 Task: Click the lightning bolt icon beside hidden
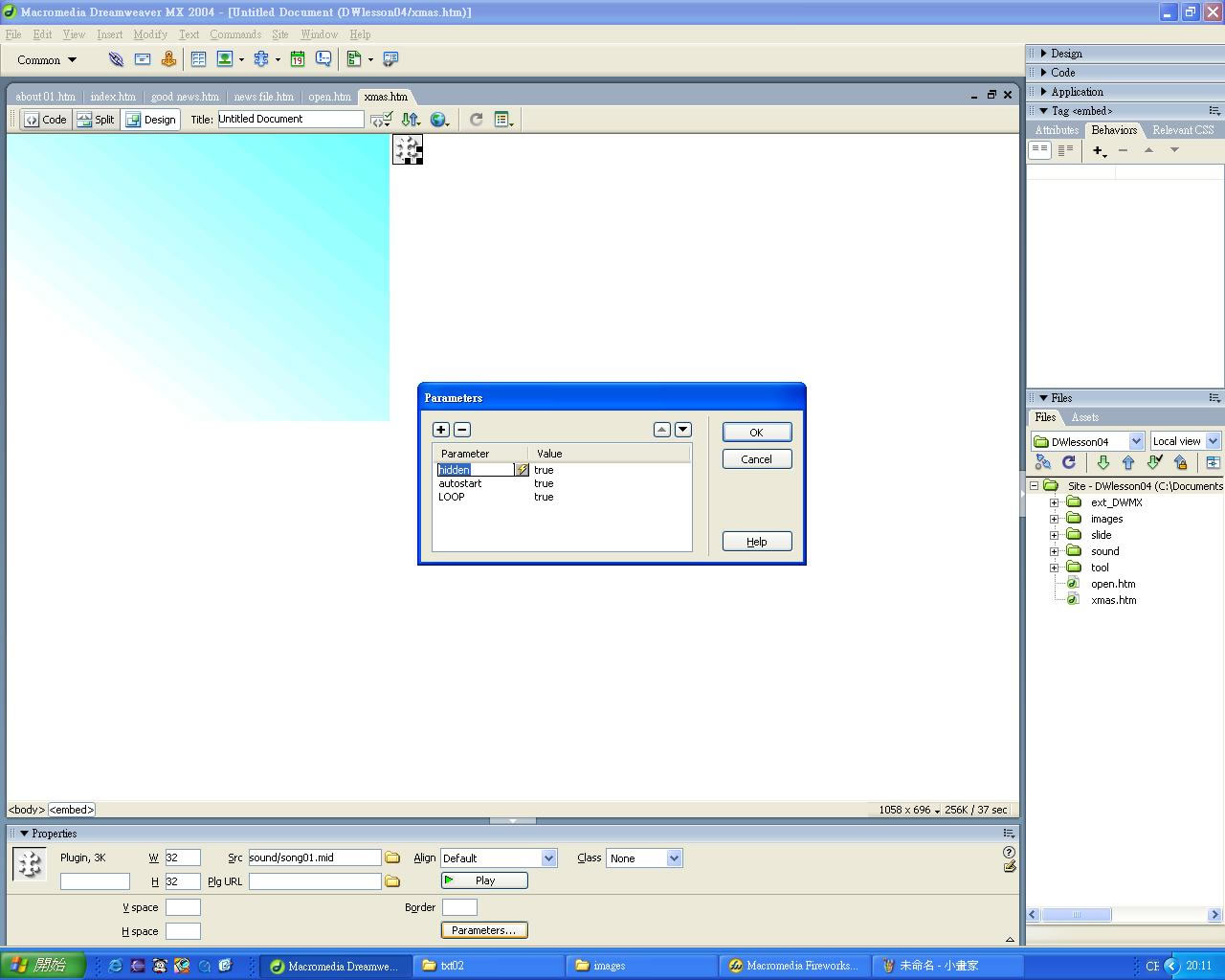522,470
